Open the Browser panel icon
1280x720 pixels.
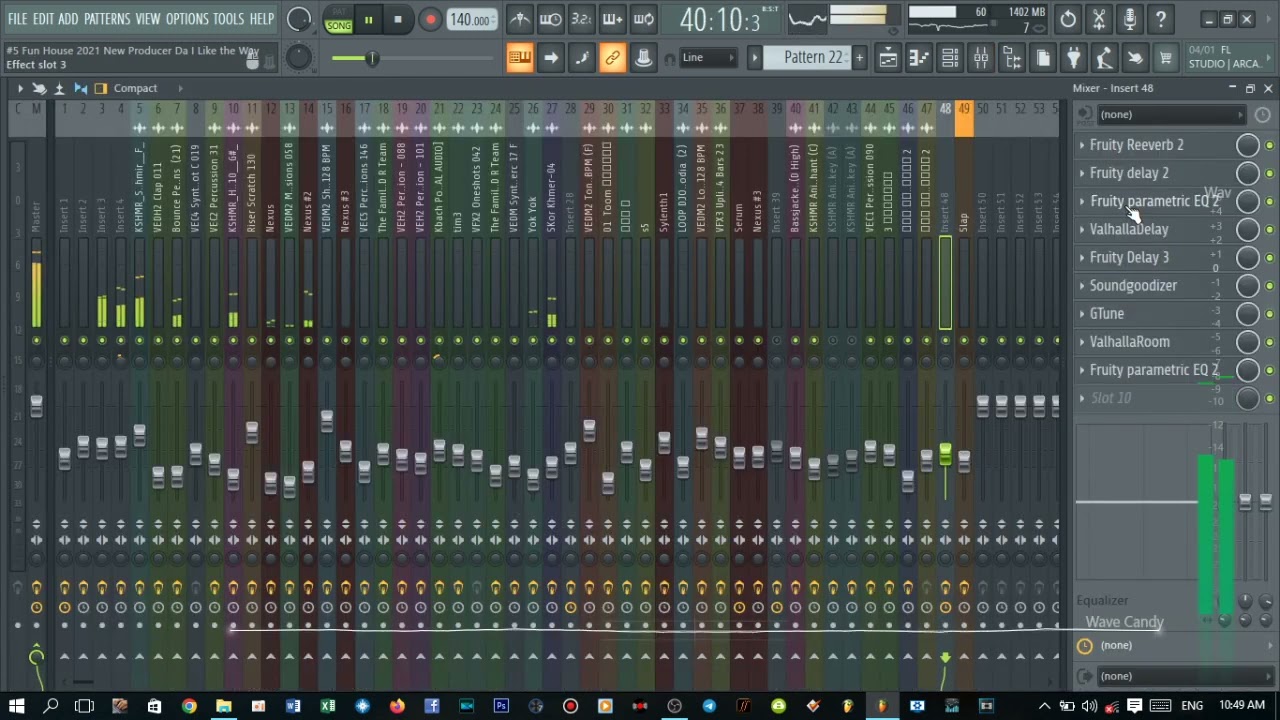(x=1012, y=59)
